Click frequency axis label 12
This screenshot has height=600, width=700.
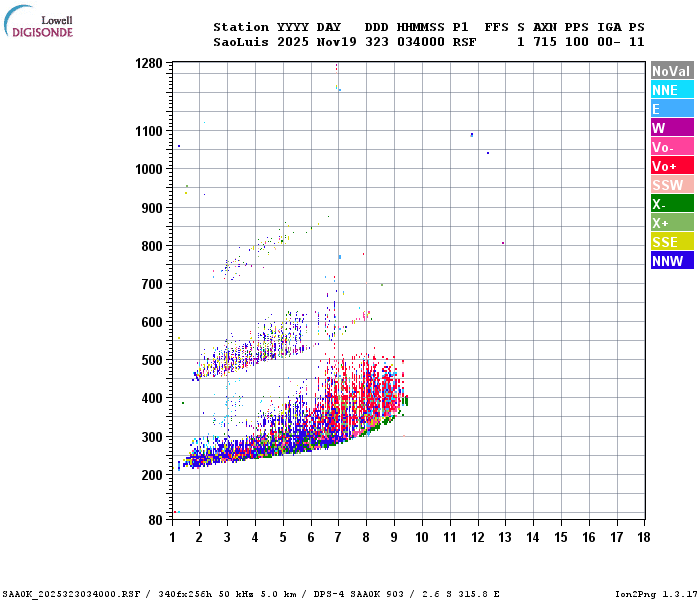[x=478, y=537]
